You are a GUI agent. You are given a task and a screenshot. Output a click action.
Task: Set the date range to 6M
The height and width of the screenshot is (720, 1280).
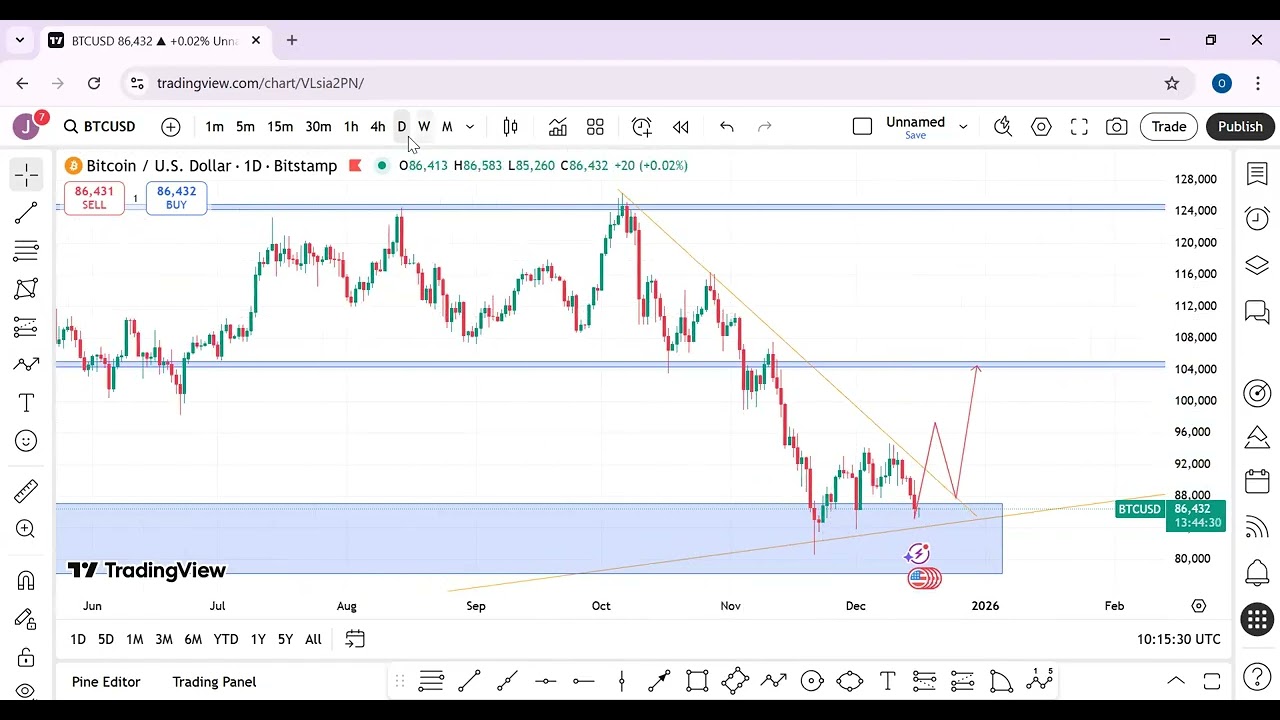tap(193, 639)
